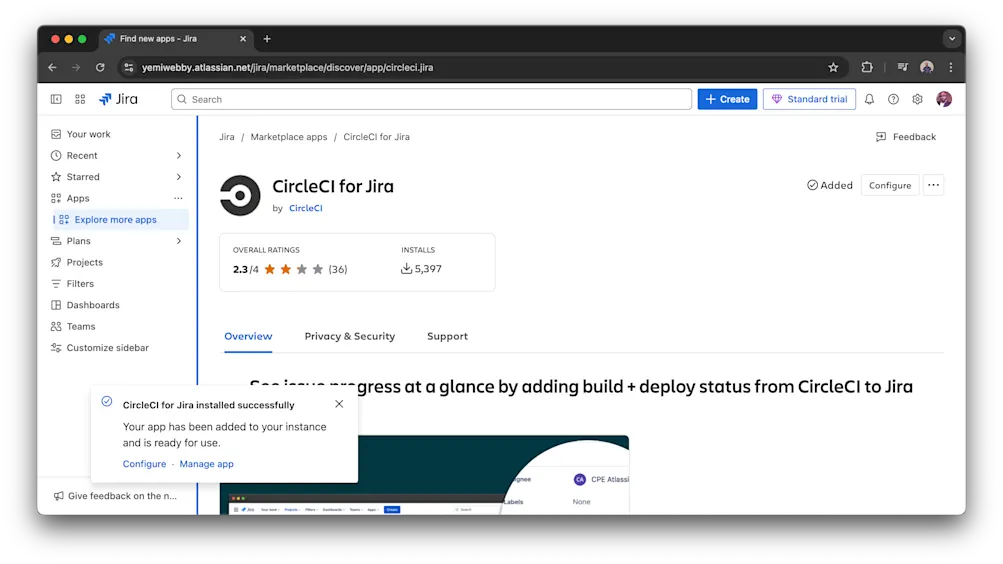The image size is (1003, 564).
Task: Select Explore more apps
Action: point(120,220)
